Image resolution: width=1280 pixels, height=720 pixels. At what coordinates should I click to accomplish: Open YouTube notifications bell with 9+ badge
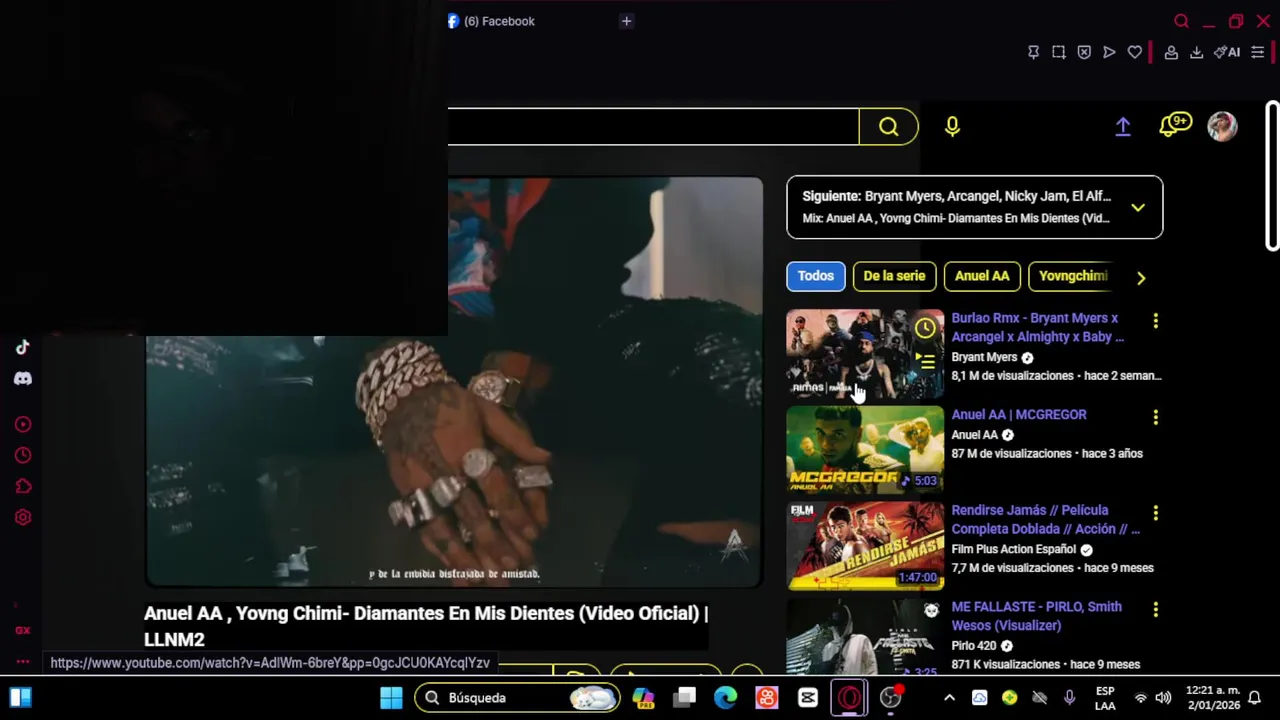pyautogui.click(x=1174, y=125)
